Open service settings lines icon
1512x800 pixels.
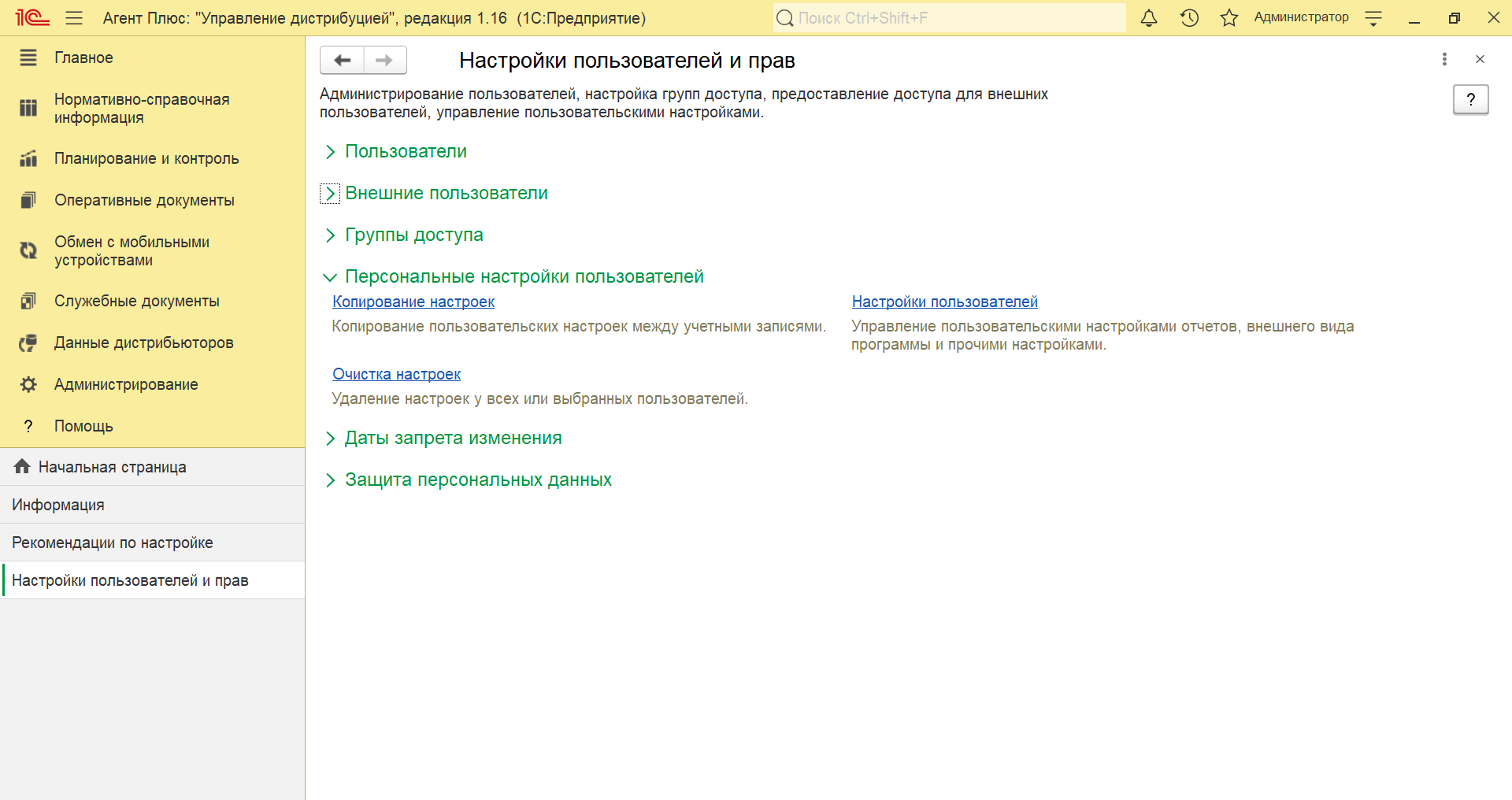coord(1373,18)
